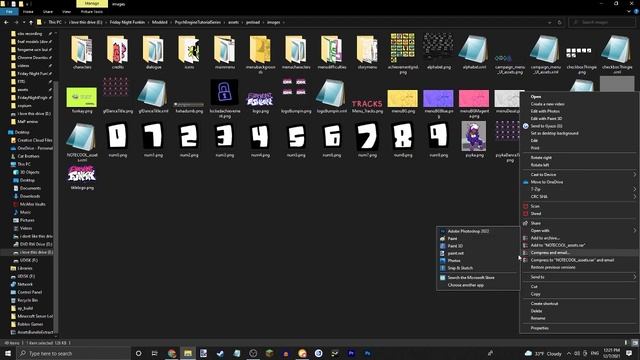Open the menubackgrounds folder
Image resolution: width=640 pixels, height=360 pixels.
[x=260, y=53]
